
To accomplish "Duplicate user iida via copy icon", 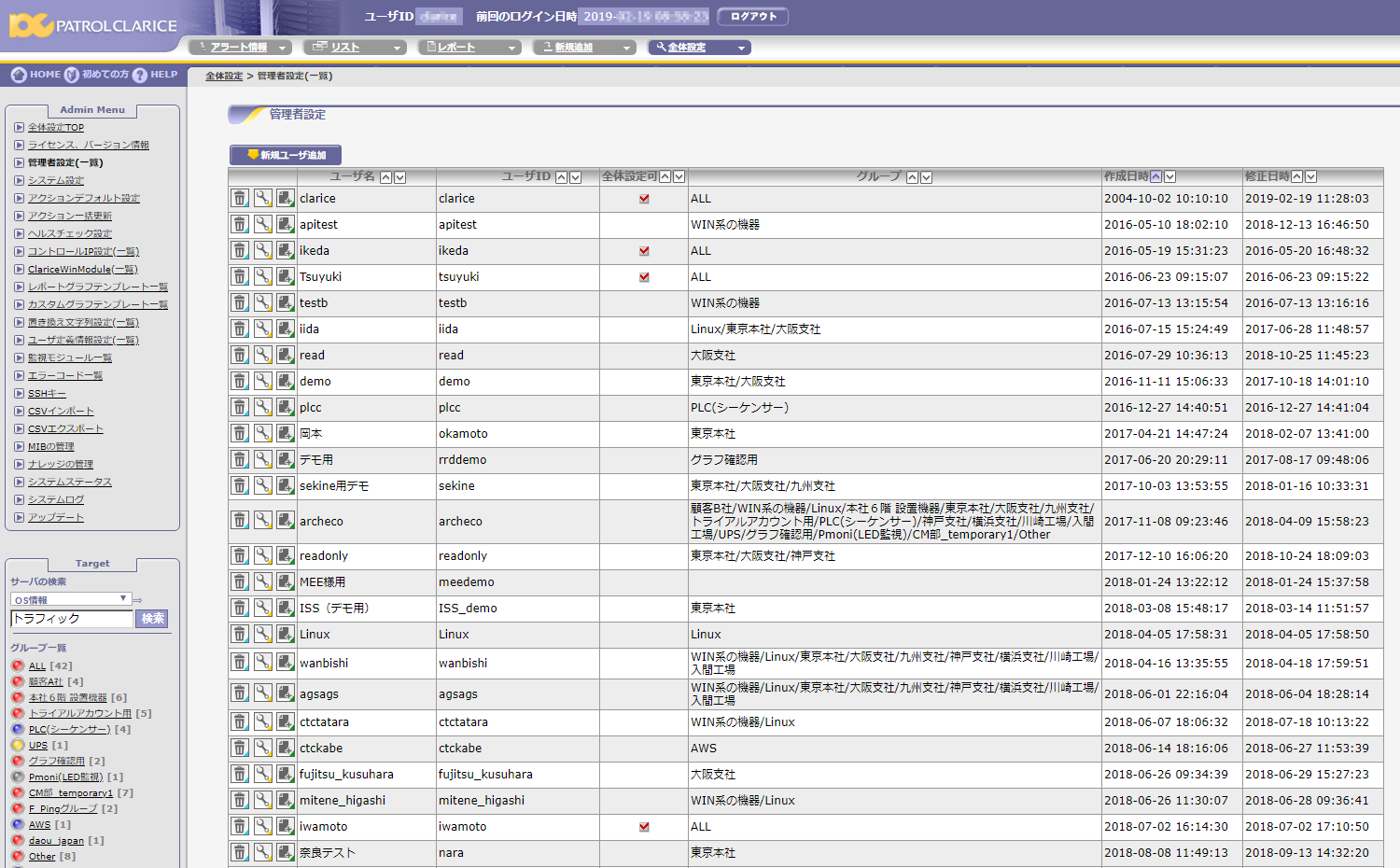I will [286, 329].
